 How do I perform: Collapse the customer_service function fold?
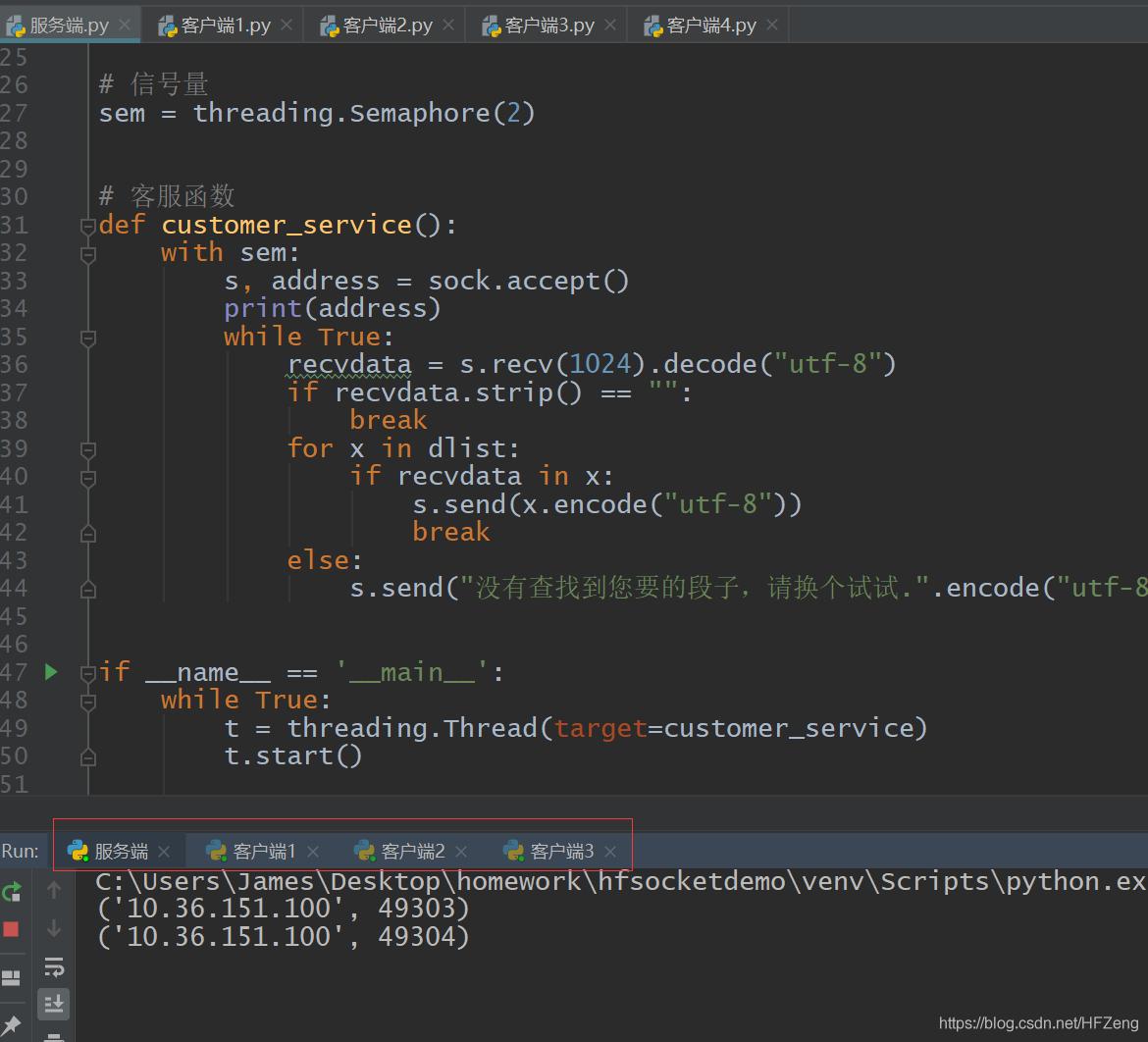87,224
